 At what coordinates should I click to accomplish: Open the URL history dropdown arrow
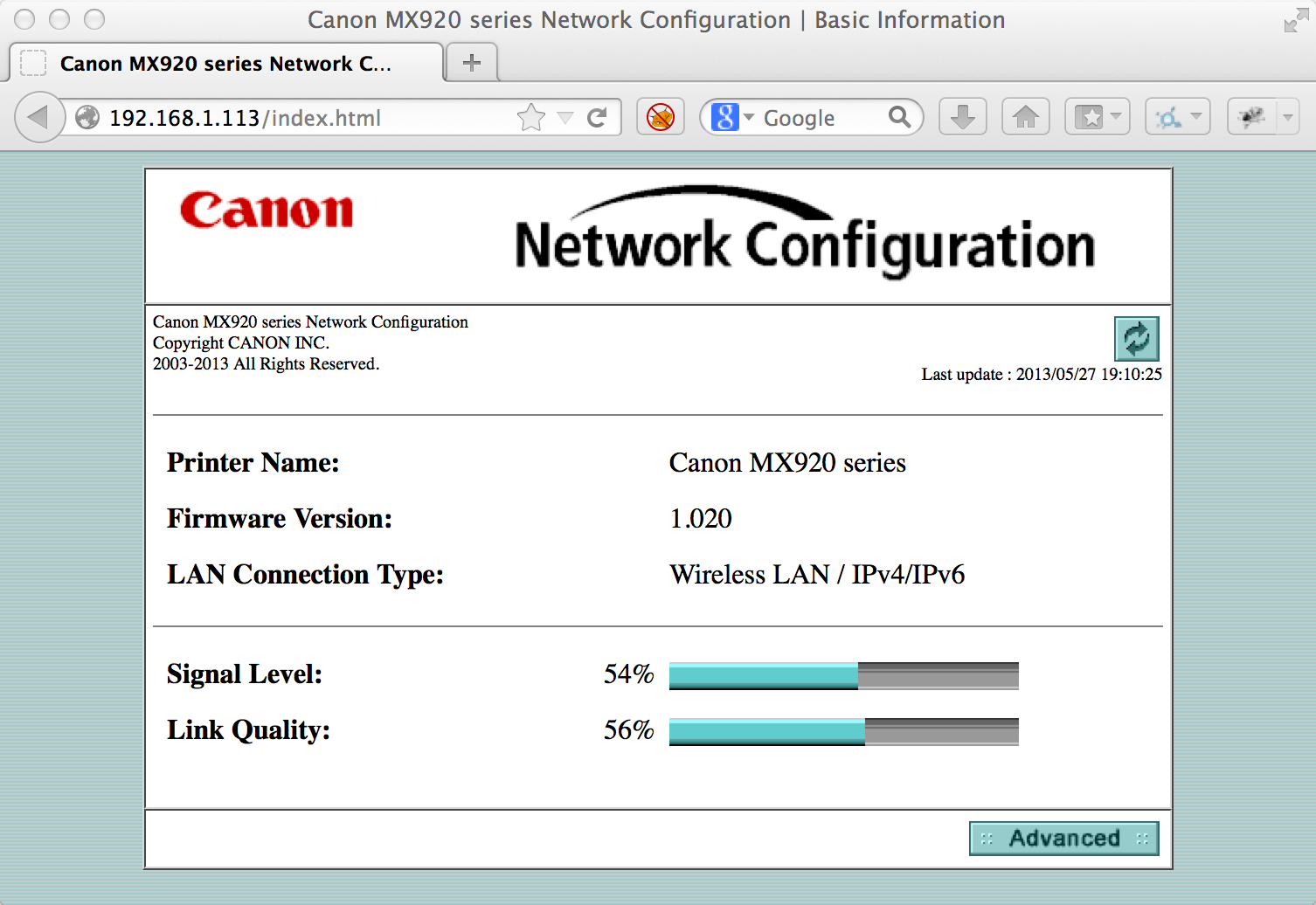(565, 118)
